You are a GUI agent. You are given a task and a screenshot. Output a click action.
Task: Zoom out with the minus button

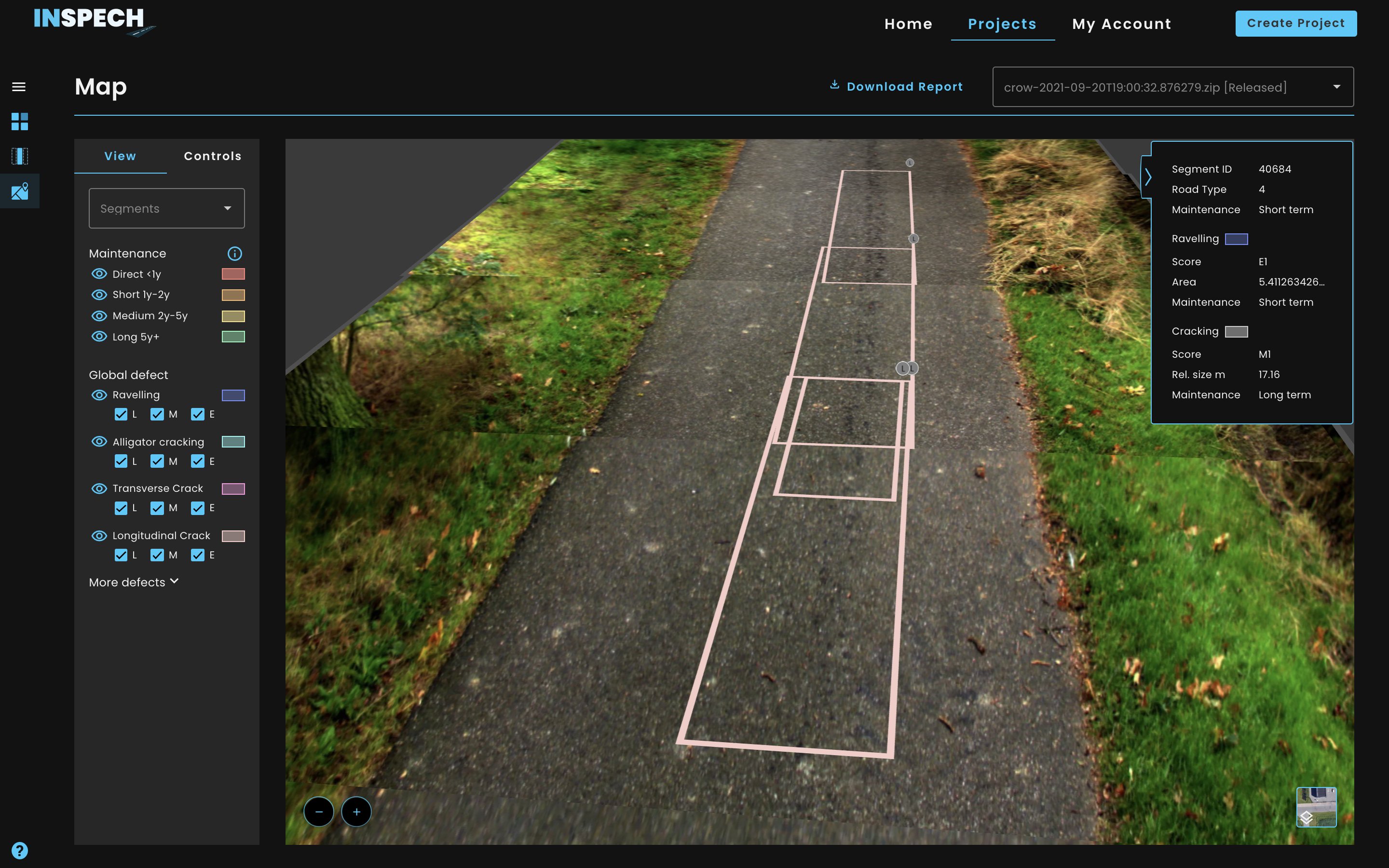click(x=318, y=812)
